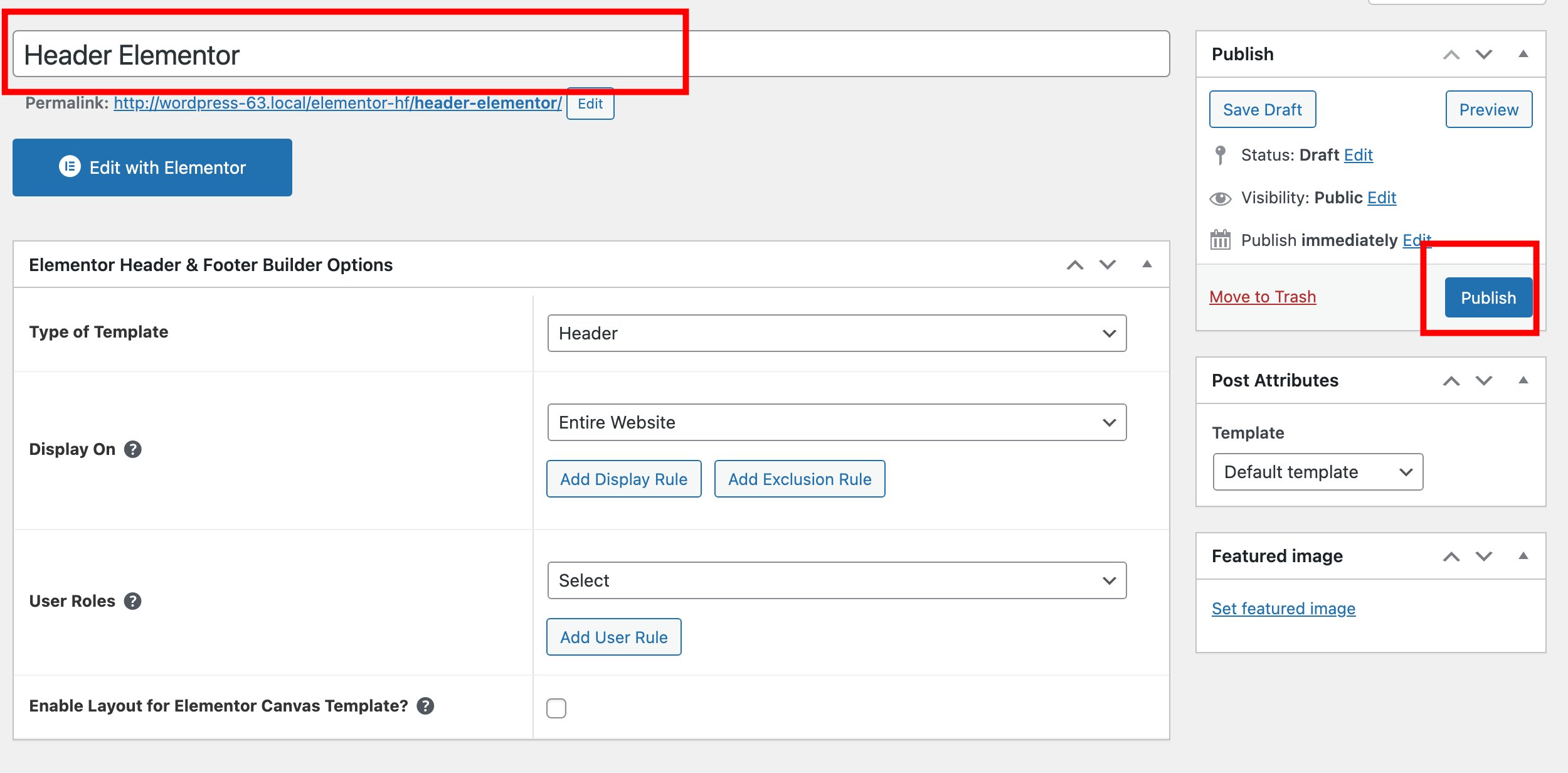Click the help icon next to User Roles

coord(132,600)
